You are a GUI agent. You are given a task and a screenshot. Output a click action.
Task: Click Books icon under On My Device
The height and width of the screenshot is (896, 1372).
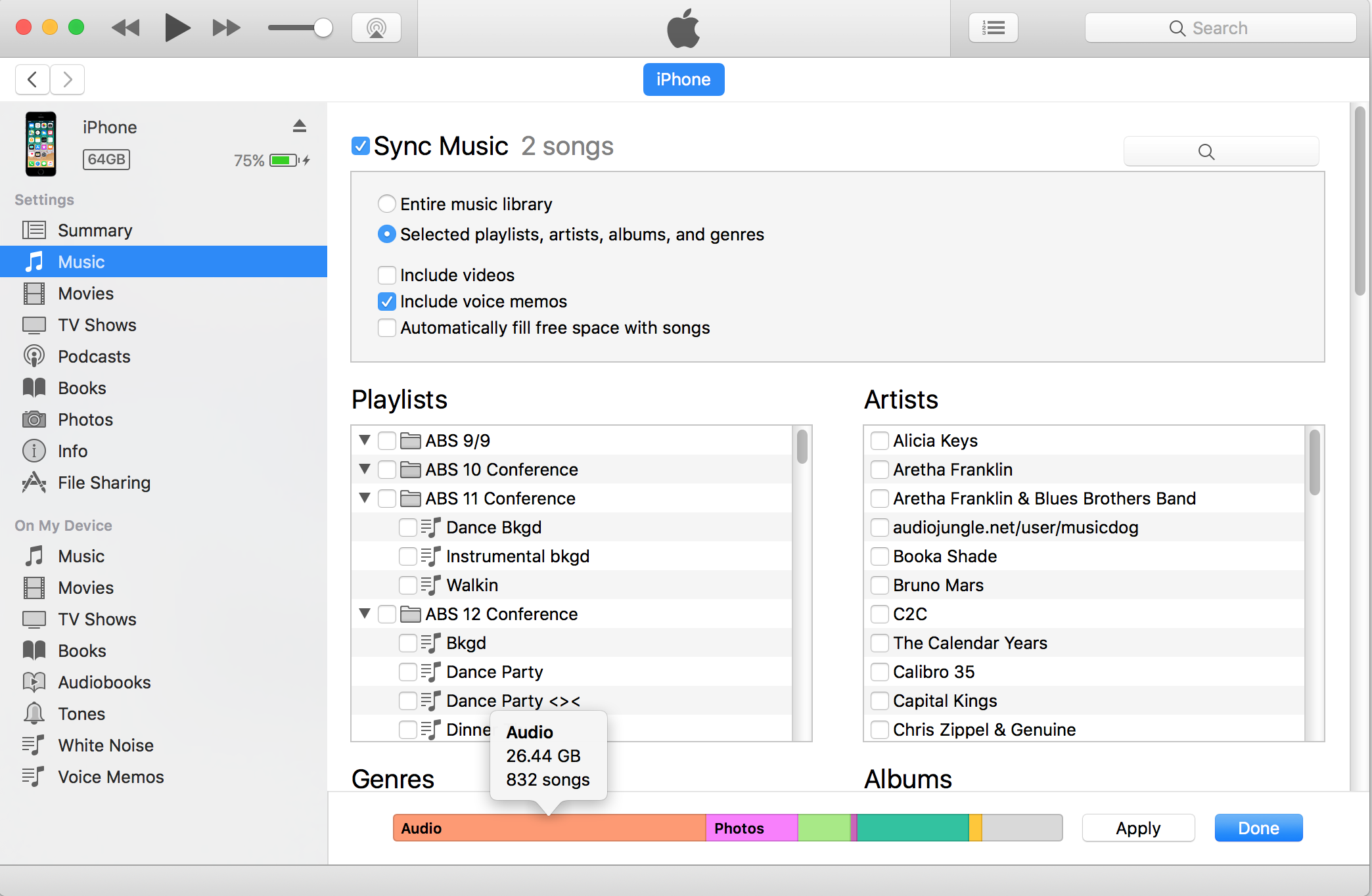34,650
